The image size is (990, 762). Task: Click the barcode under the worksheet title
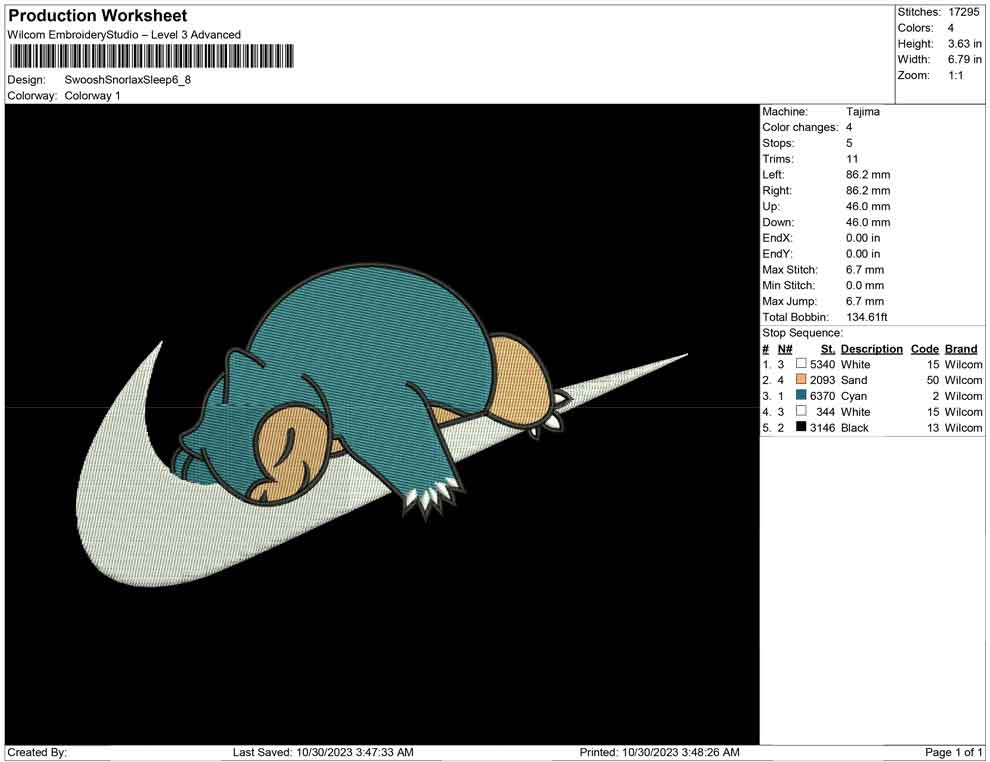tap(151, 56)
